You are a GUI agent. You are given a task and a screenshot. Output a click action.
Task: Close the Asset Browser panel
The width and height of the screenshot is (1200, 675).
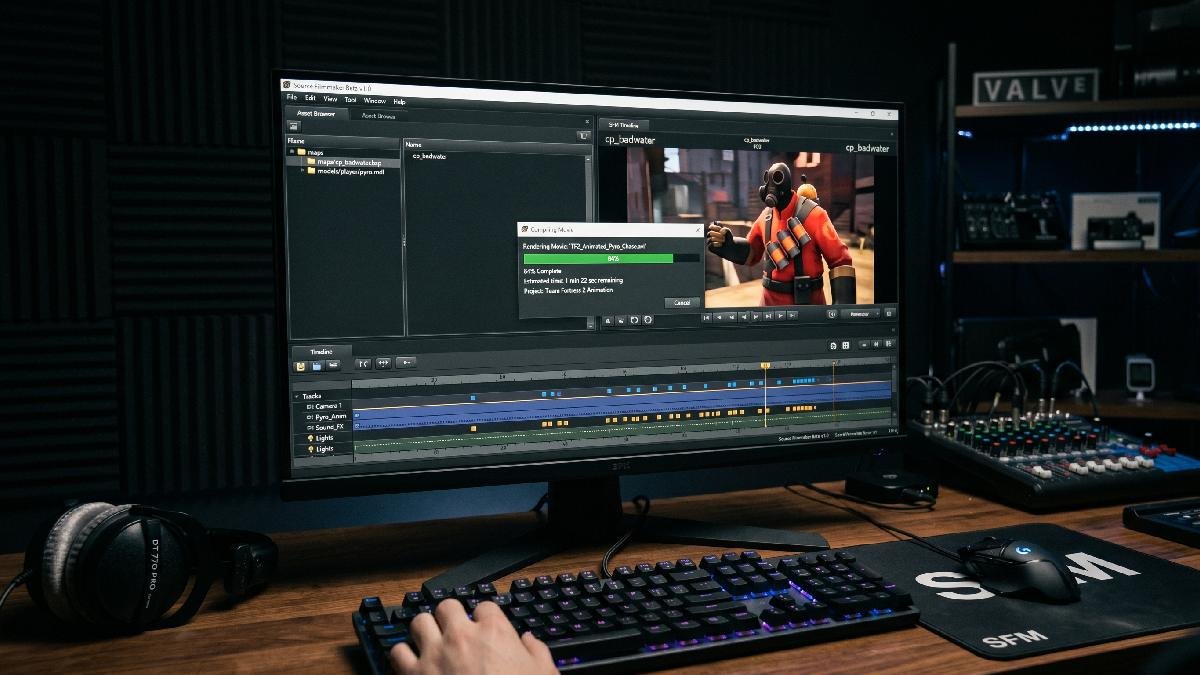point(587,121)
